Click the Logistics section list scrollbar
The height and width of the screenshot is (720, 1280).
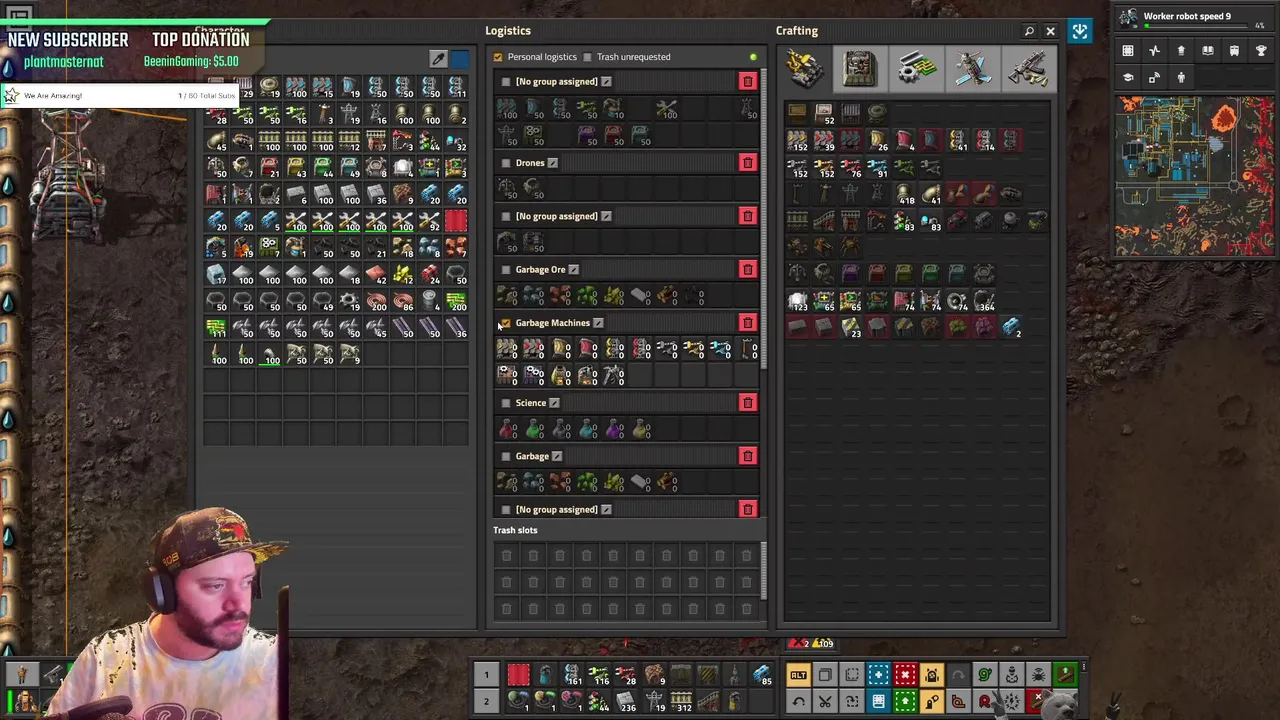pyautogui.click(x=764, y=220)
